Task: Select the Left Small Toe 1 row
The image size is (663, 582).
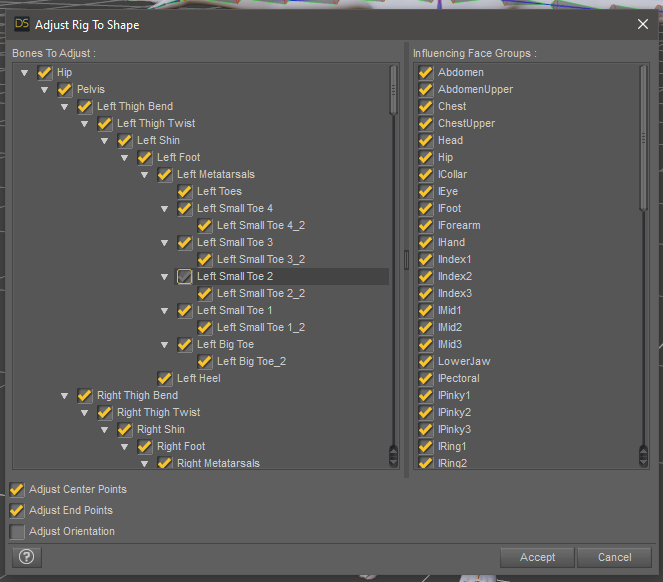Action: click(235, 310)
